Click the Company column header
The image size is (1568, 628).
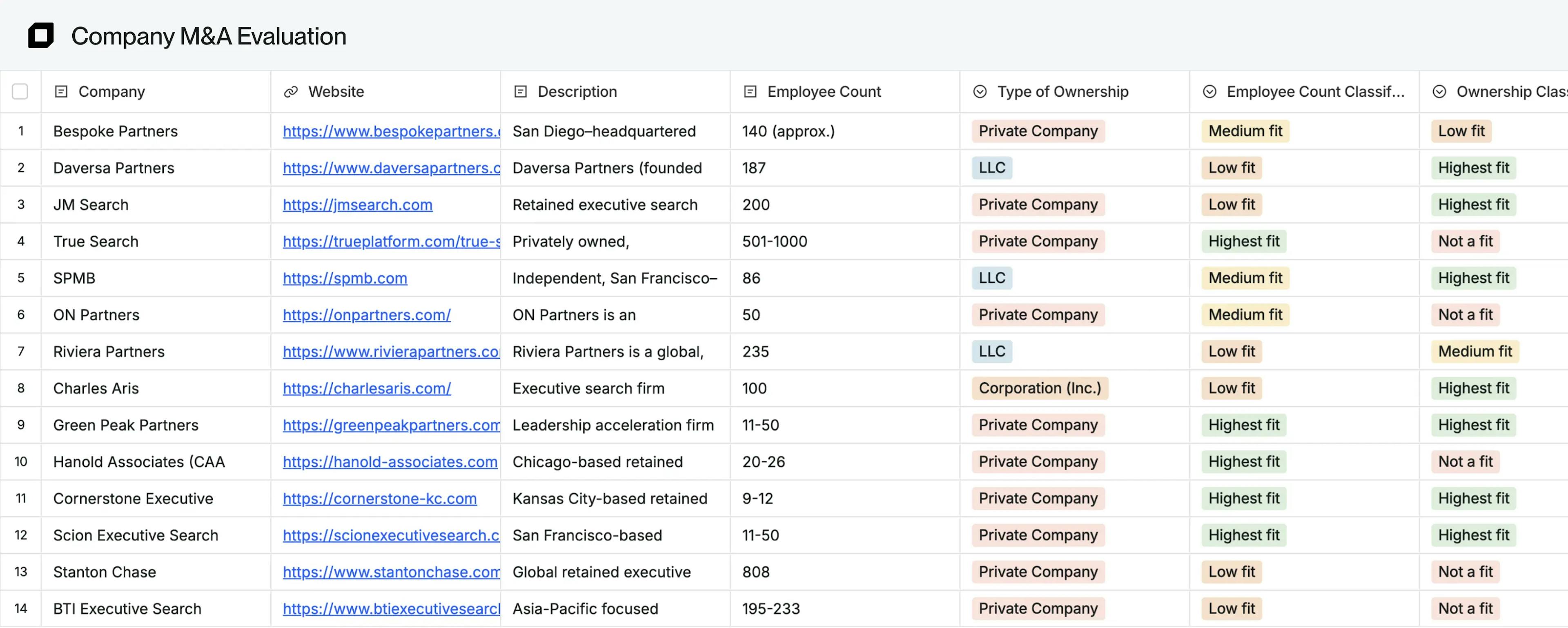click(112, 92)
